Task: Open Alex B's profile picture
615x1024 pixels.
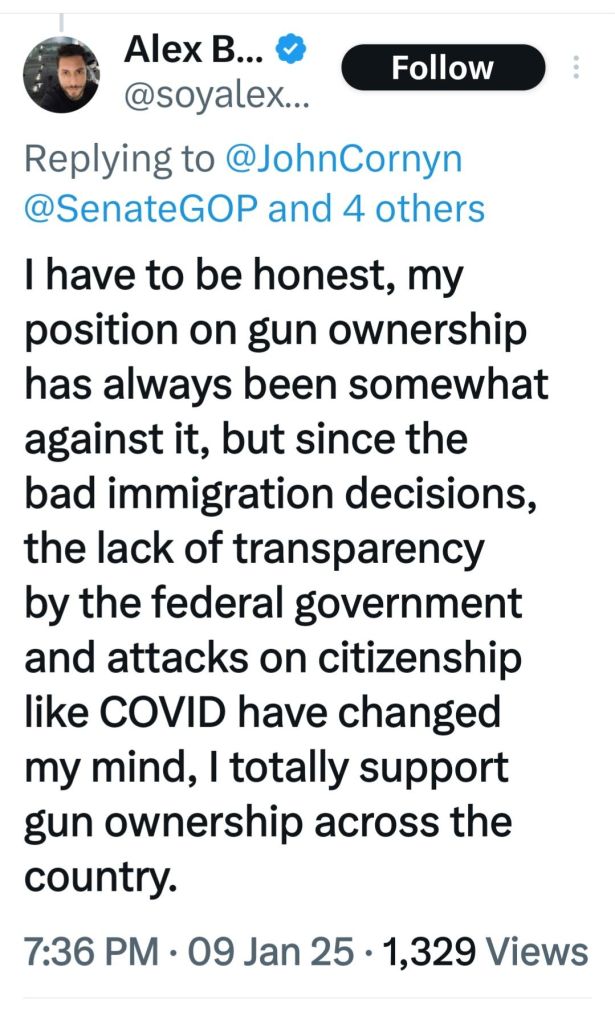Action: click(61, 75)
